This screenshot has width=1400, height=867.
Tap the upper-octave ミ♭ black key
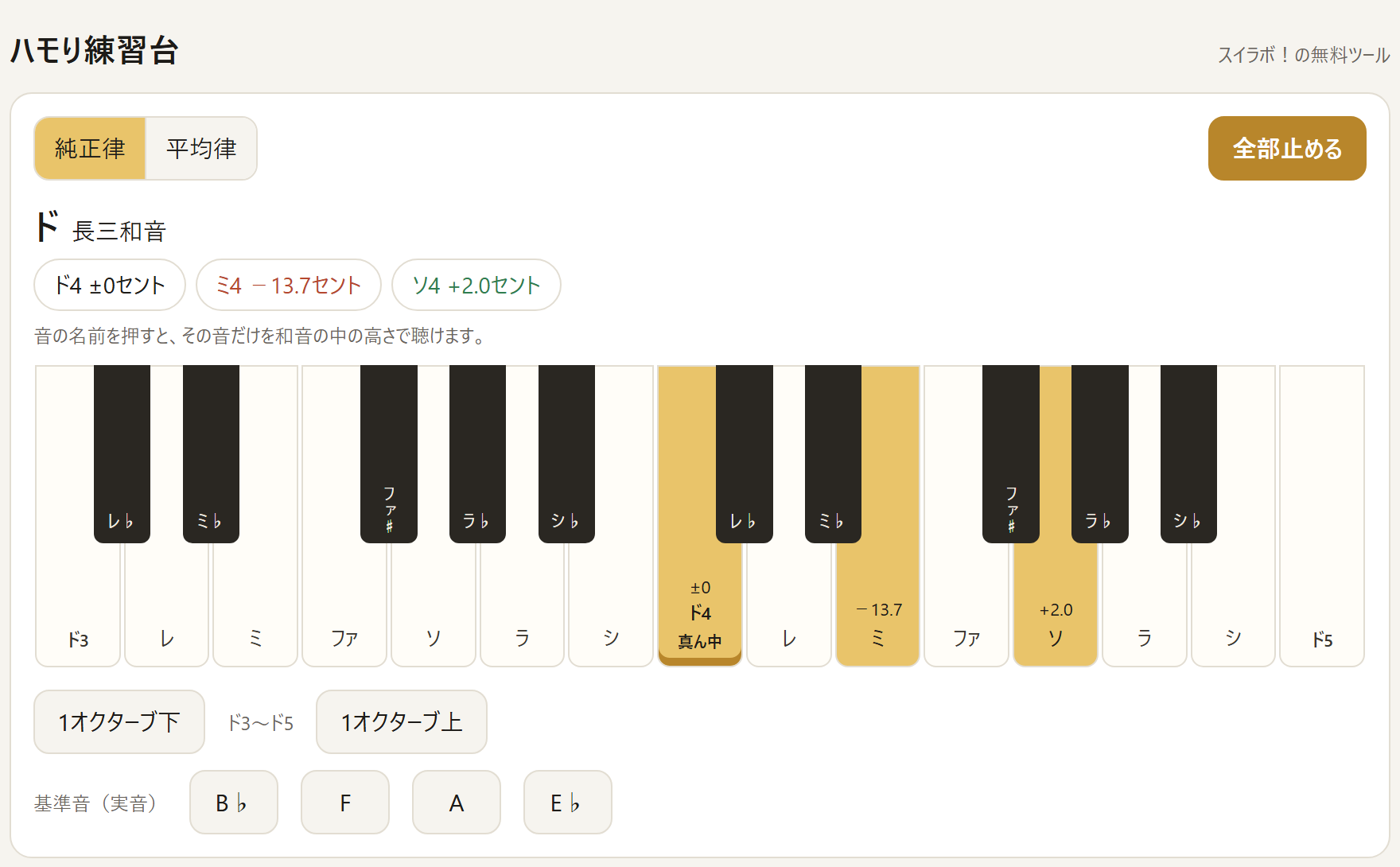click(833, 453)
